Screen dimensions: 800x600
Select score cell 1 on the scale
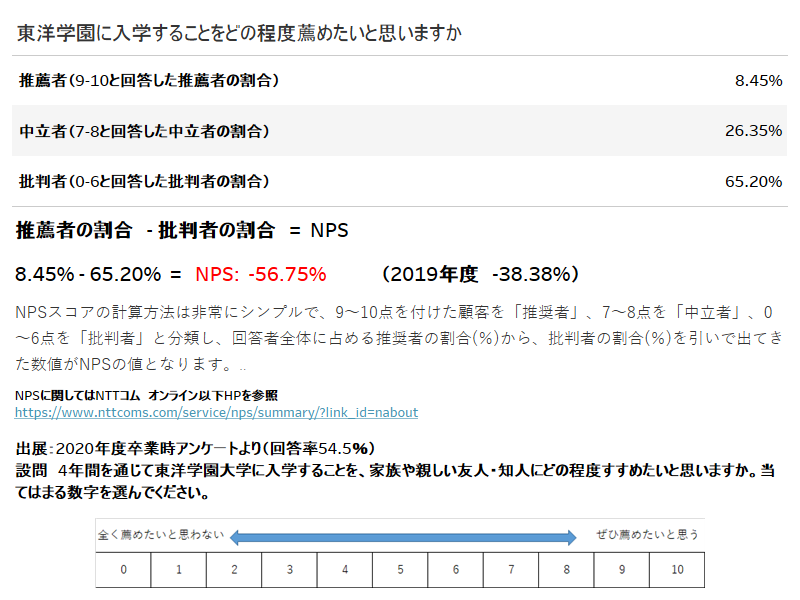point(179,569)
